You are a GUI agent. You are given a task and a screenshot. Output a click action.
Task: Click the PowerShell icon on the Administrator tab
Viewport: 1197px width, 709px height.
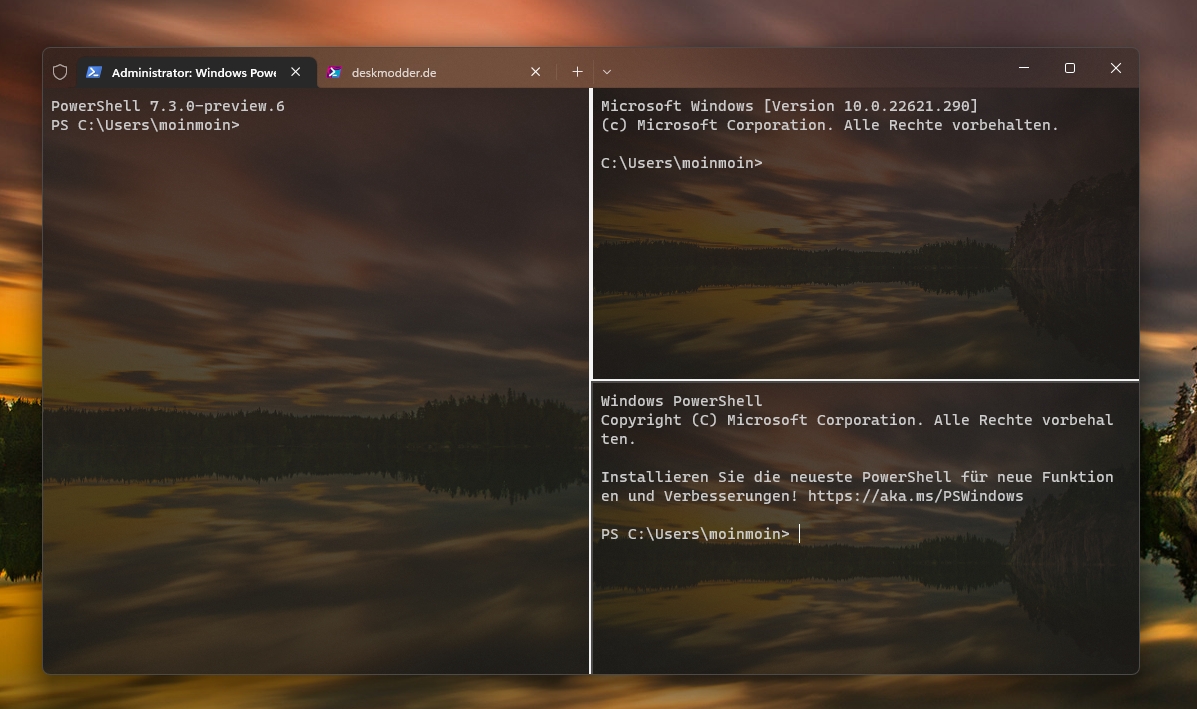click(x=94, y=72)
